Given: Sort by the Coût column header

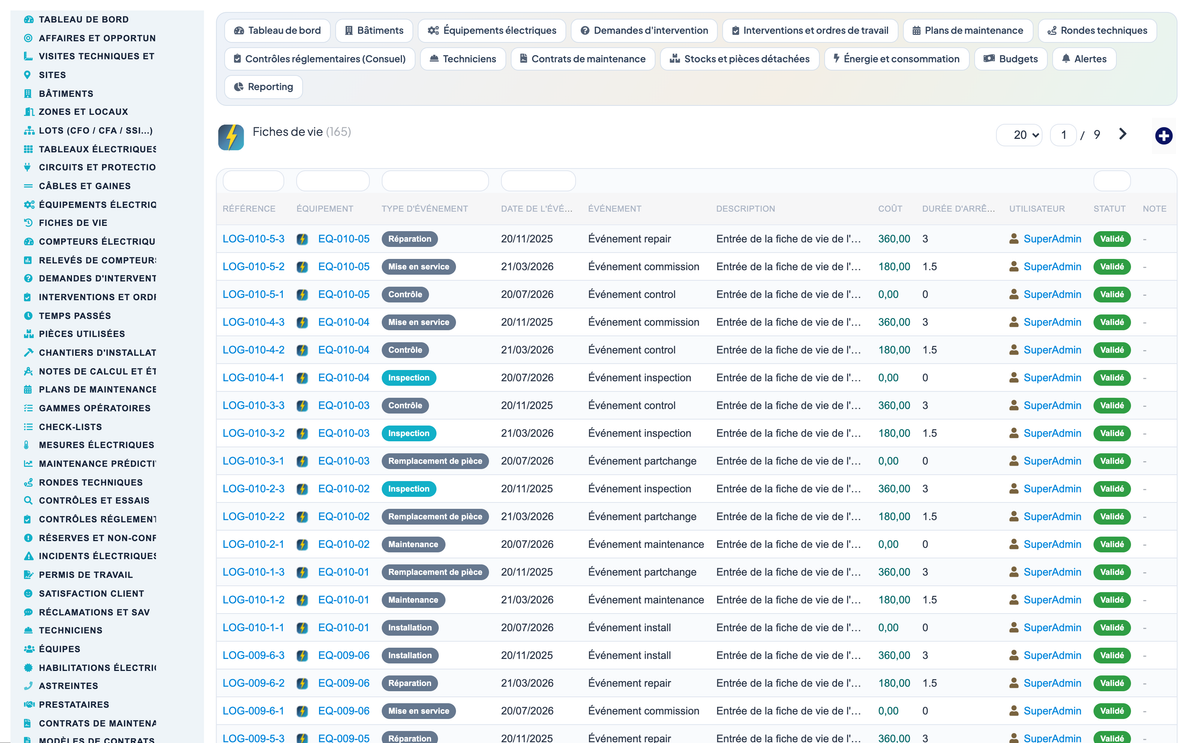Looking at the screenshot, I should coord(890,209).
